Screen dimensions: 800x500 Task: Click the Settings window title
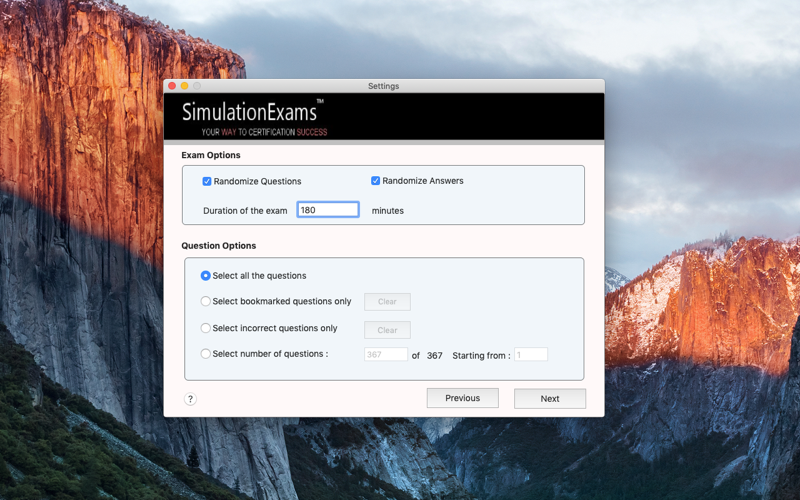coord(384,86)
